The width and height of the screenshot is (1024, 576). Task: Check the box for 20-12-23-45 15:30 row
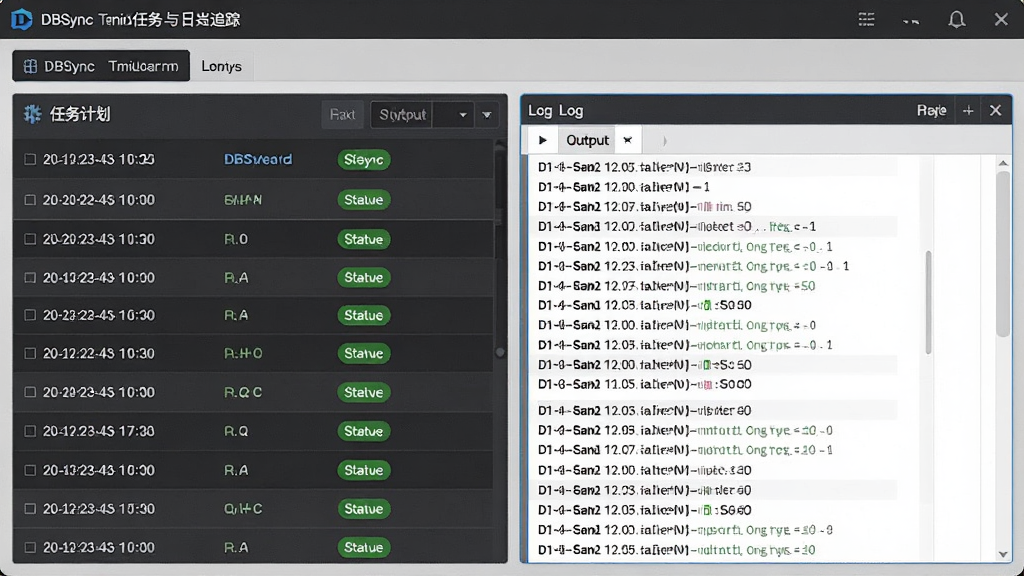(30, 508)
